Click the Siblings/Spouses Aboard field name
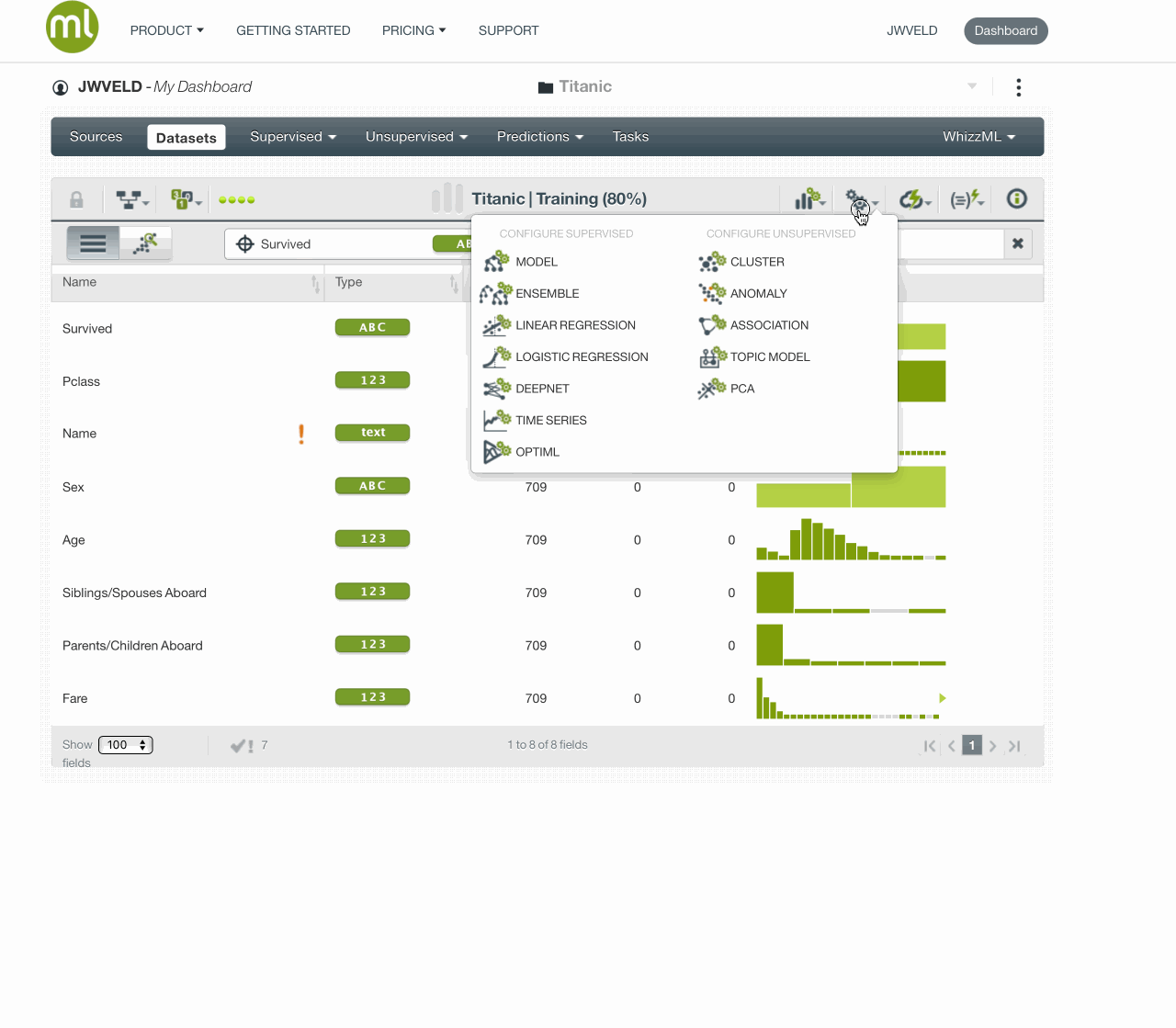 click(x=134, y=593)
